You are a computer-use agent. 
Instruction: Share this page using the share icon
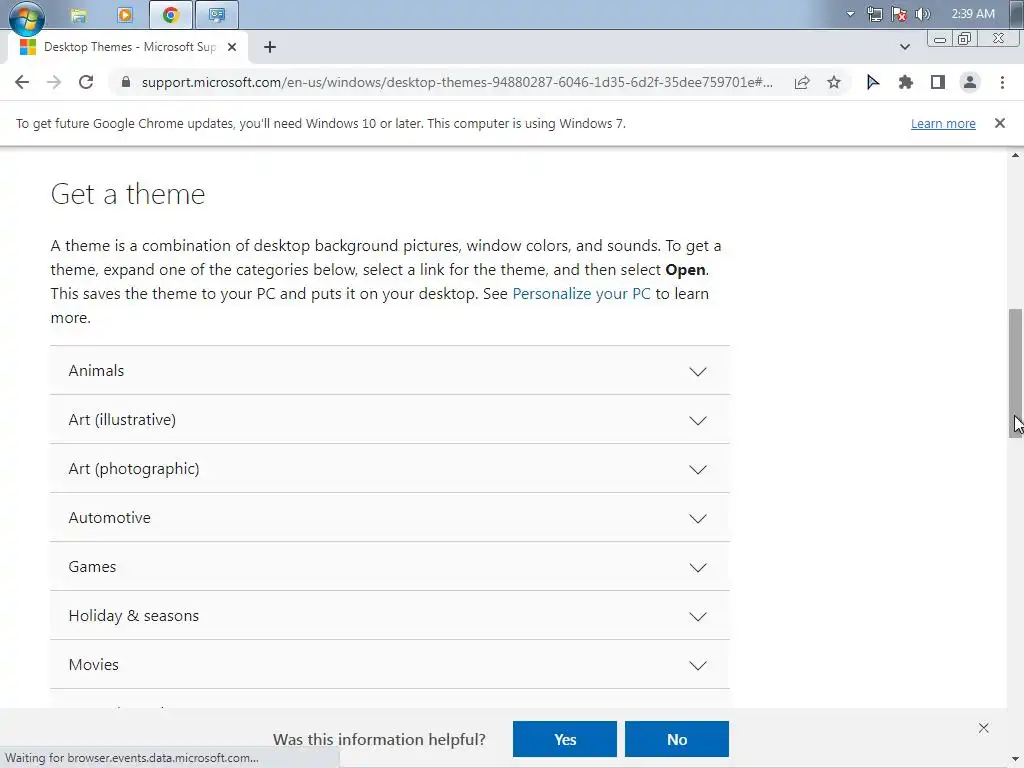click(x=802, y=82)
